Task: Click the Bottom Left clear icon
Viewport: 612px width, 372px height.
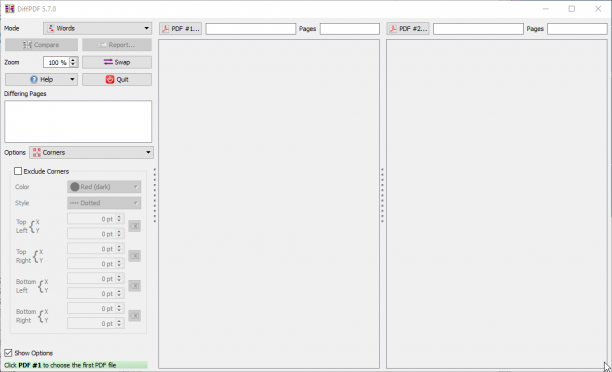Action: (135, 286)
